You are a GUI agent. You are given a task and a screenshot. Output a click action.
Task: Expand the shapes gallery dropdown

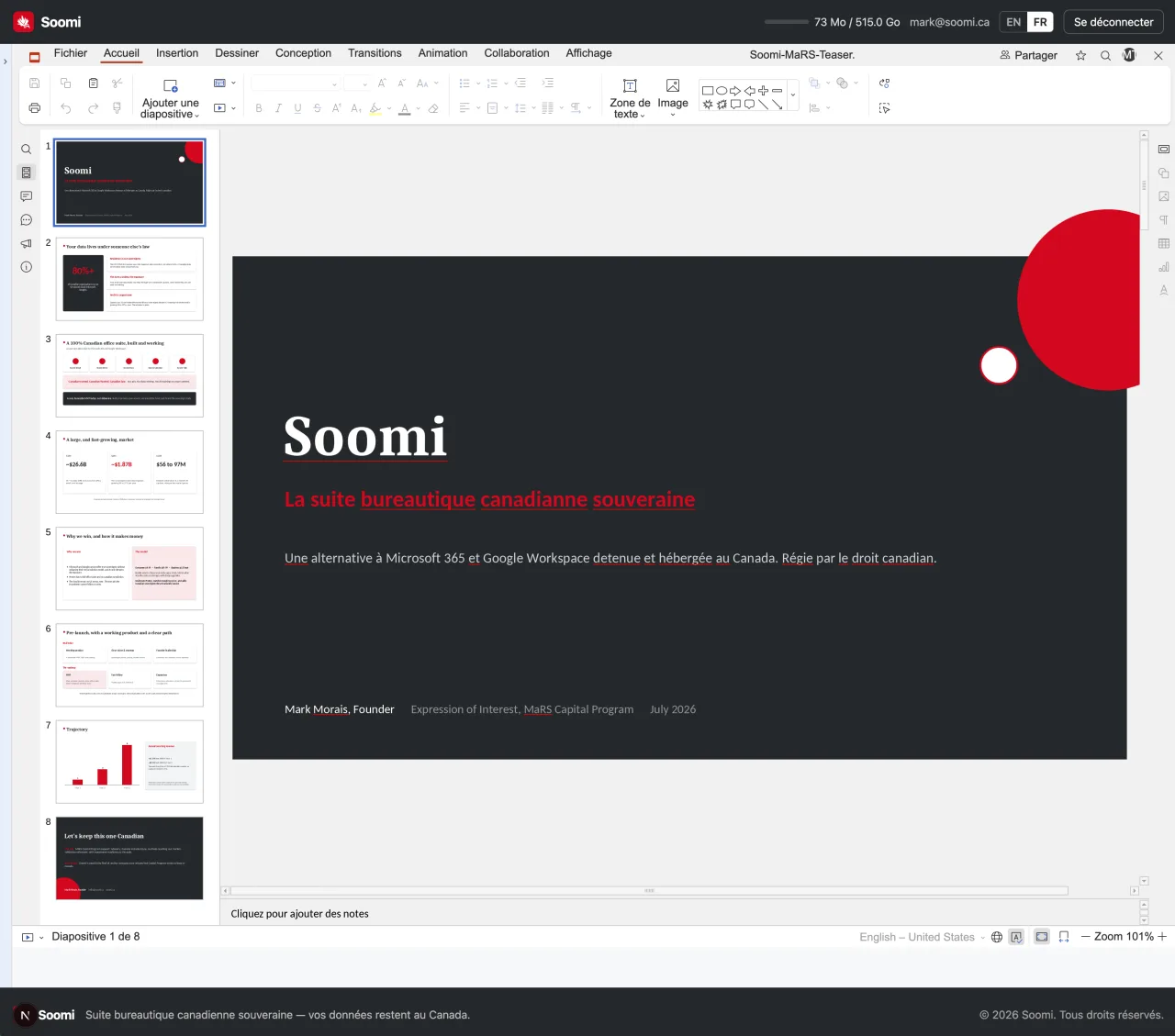(x=793, y=95)
